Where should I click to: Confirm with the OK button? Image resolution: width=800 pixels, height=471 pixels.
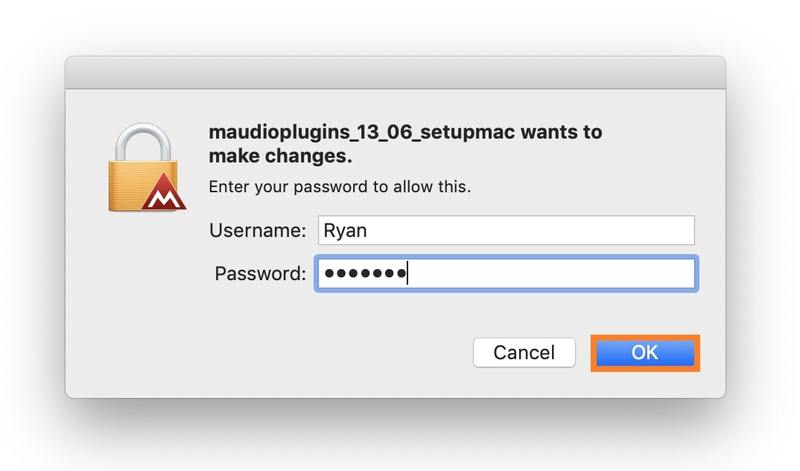(x=644, y=352)
